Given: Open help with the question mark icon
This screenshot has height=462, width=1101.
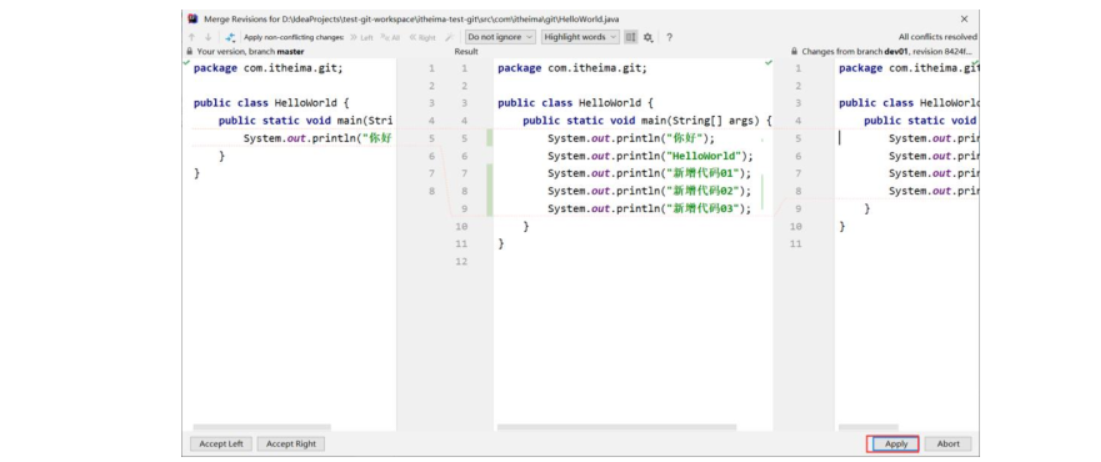Looking at the screenshot, I should (669, 37).
